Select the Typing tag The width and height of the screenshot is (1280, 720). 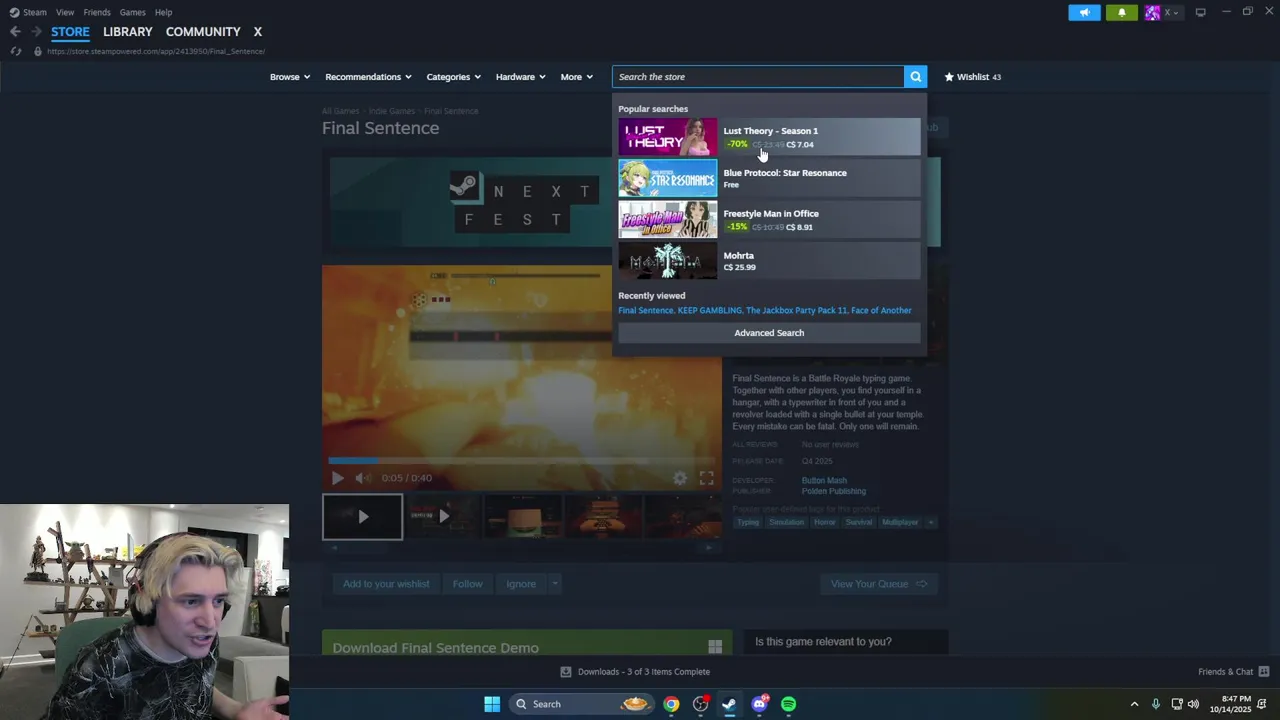tap(748, 522)
